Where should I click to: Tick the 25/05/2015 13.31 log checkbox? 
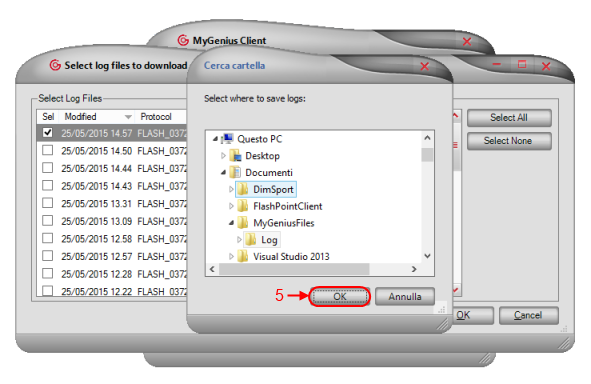pos(47,203)
